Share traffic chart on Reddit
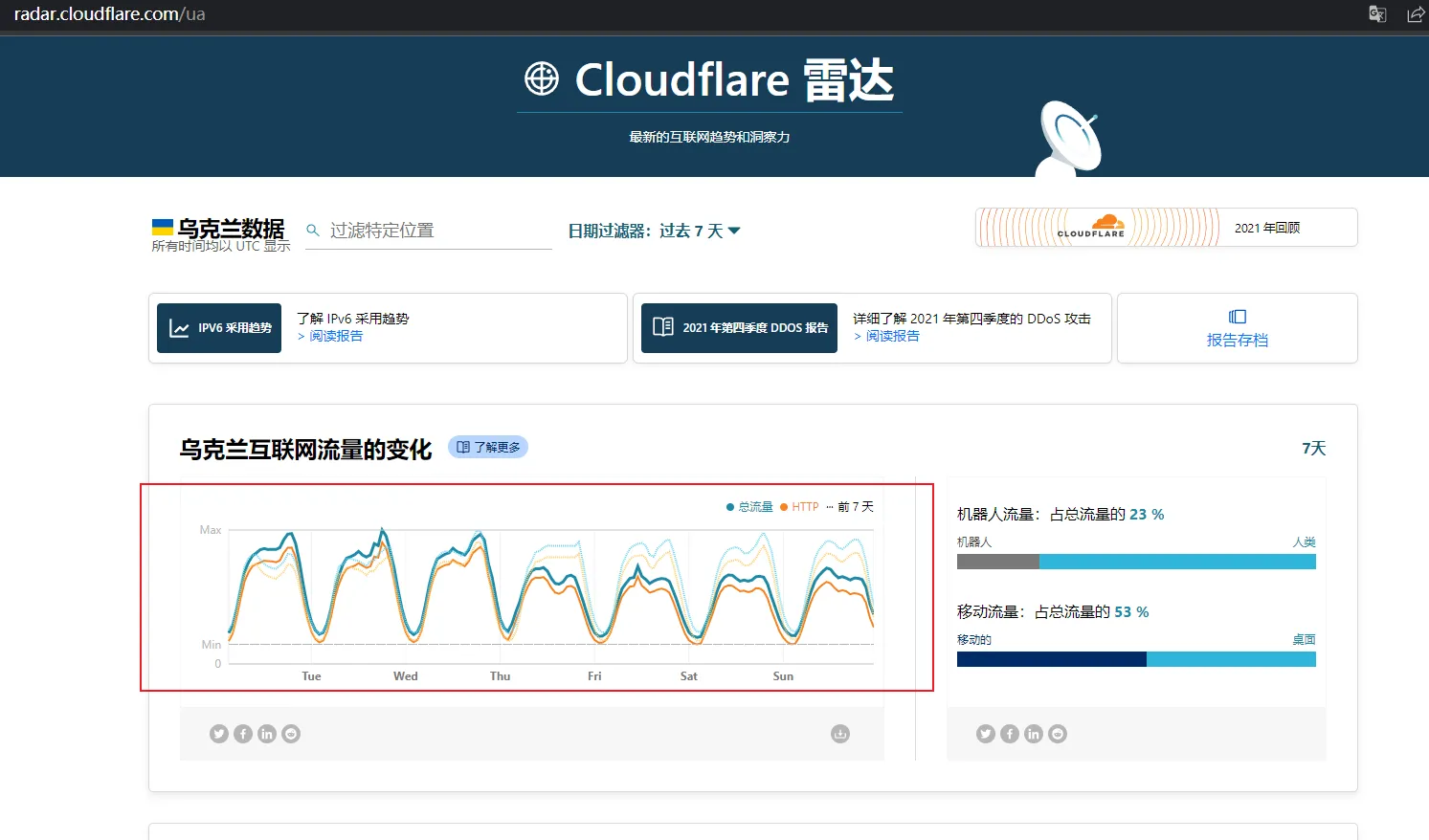Viewport: 1429px width, 840px height. tap(291, 734)
